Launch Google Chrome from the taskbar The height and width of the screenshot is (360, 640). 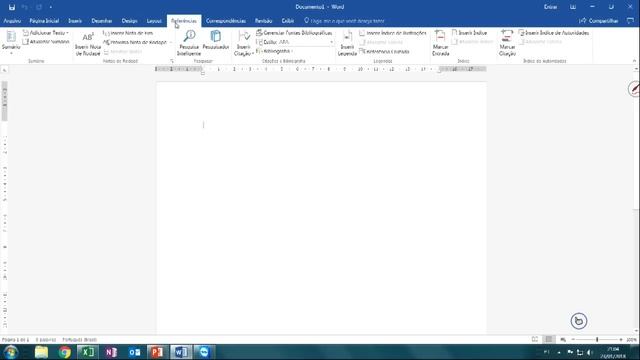(64, 352)
